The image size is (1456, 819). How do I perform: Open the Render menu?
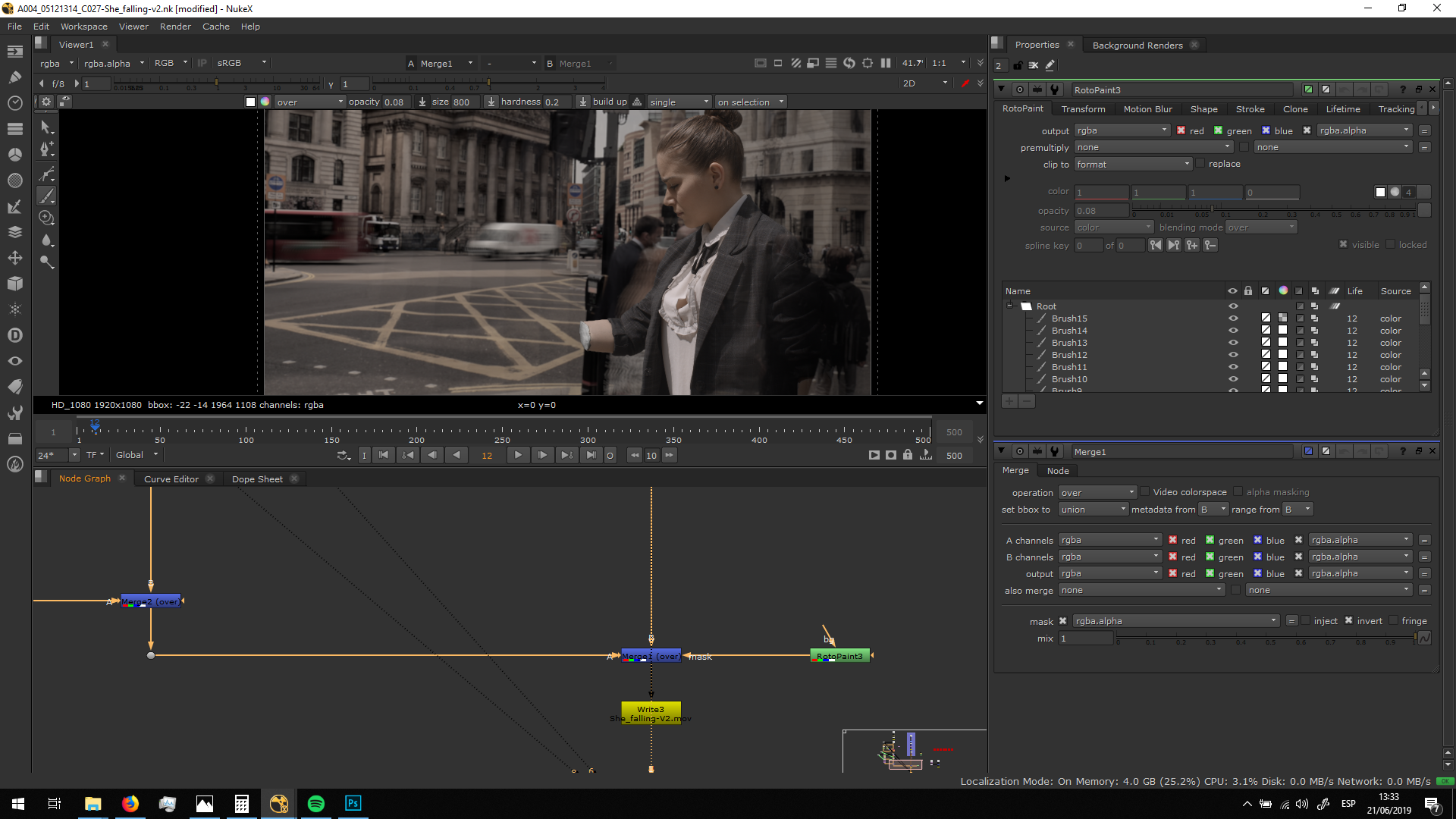click(x=175, y=27)
